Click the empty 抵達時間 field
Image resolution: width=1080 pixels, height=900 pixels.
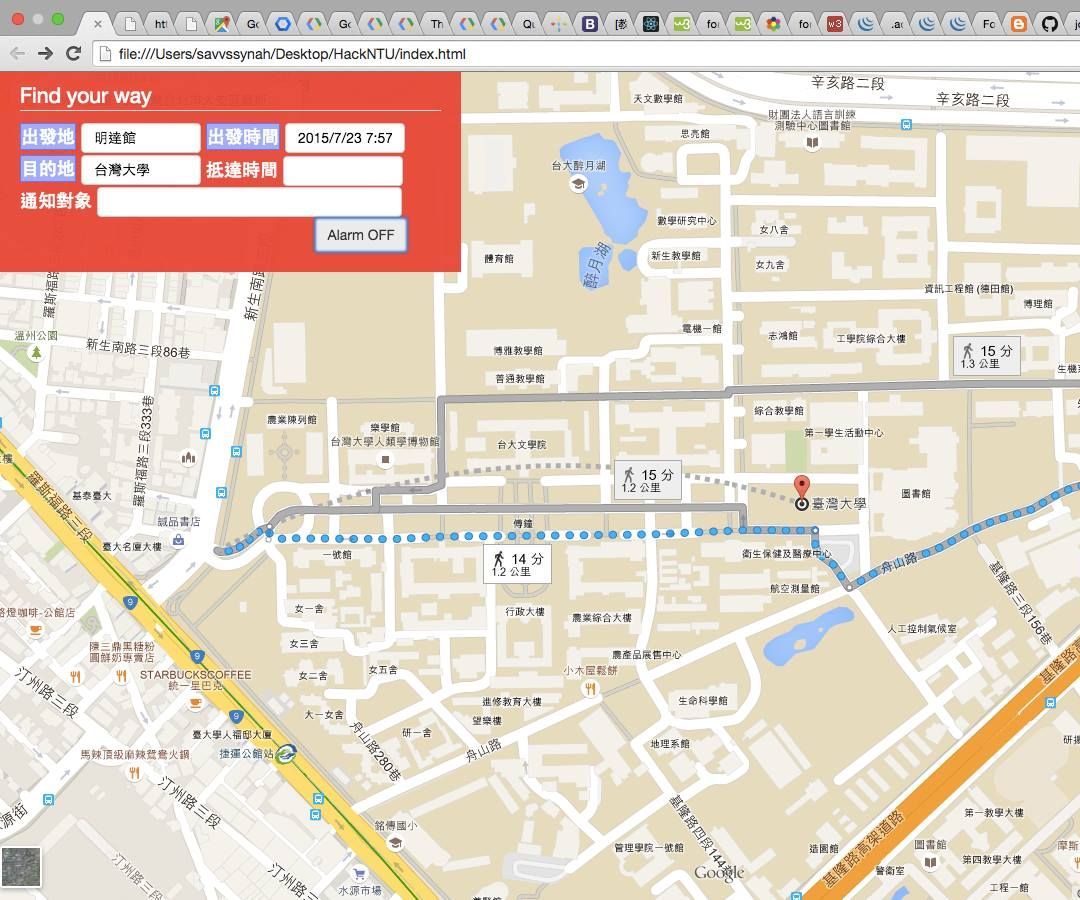pos(343,170)
